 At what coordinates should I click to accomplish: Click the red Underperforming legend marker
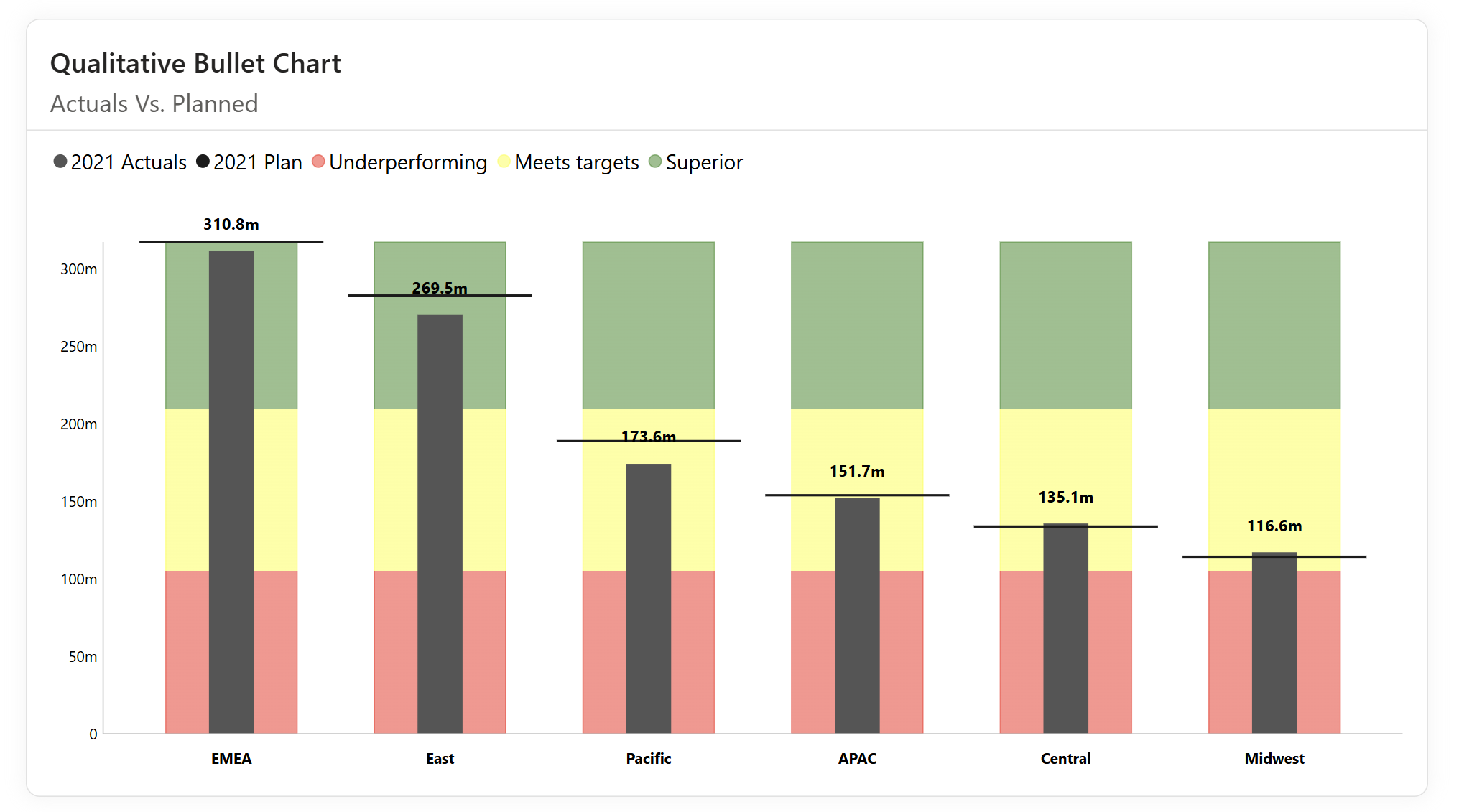coord(318,162)
